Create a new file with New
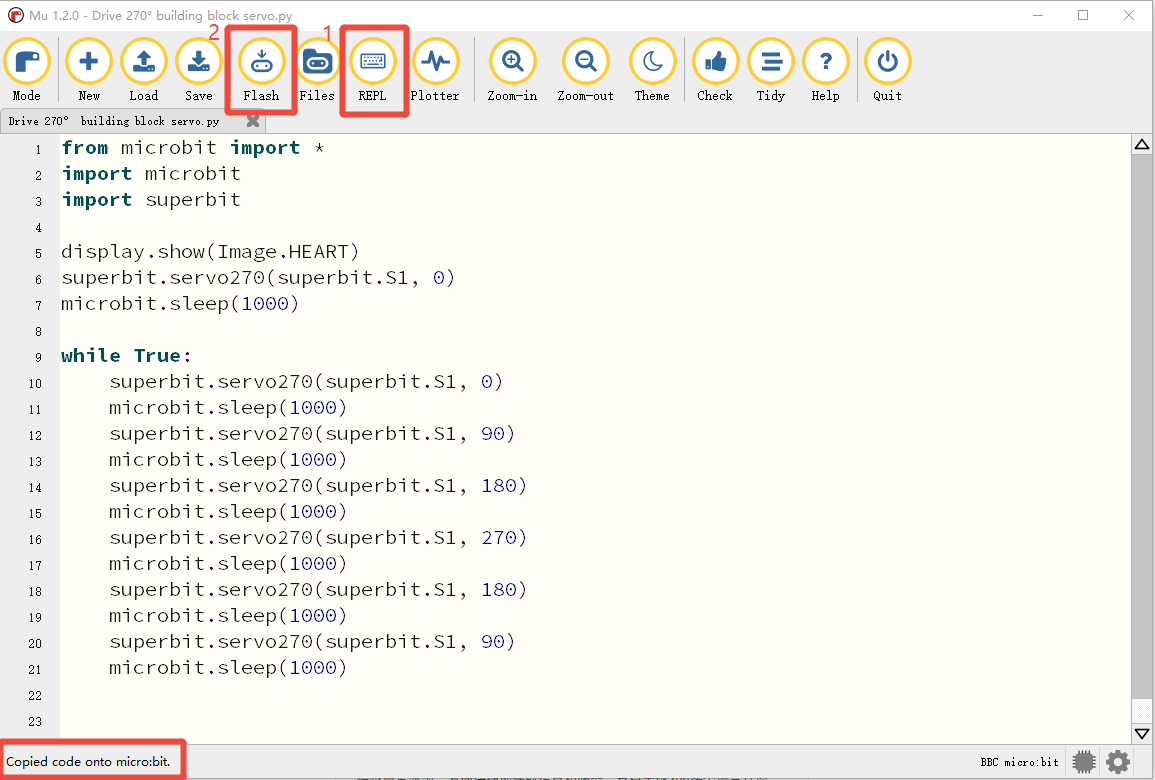 pos(89,70)
